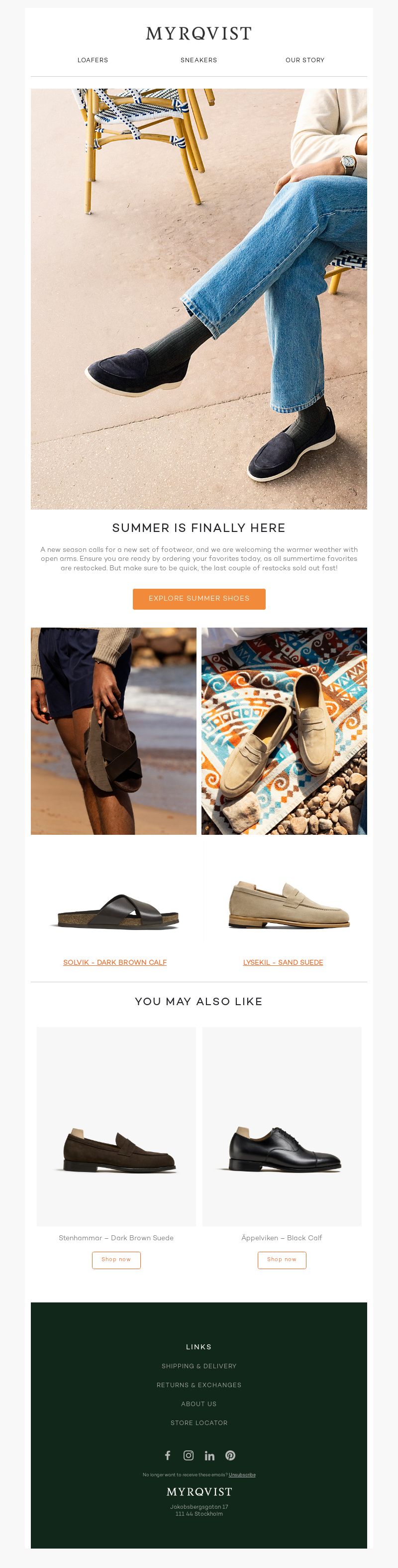Screen dimensions: 398x1568
Task: Click the Unsubscribe link
Action: [x=242, y=1475]
